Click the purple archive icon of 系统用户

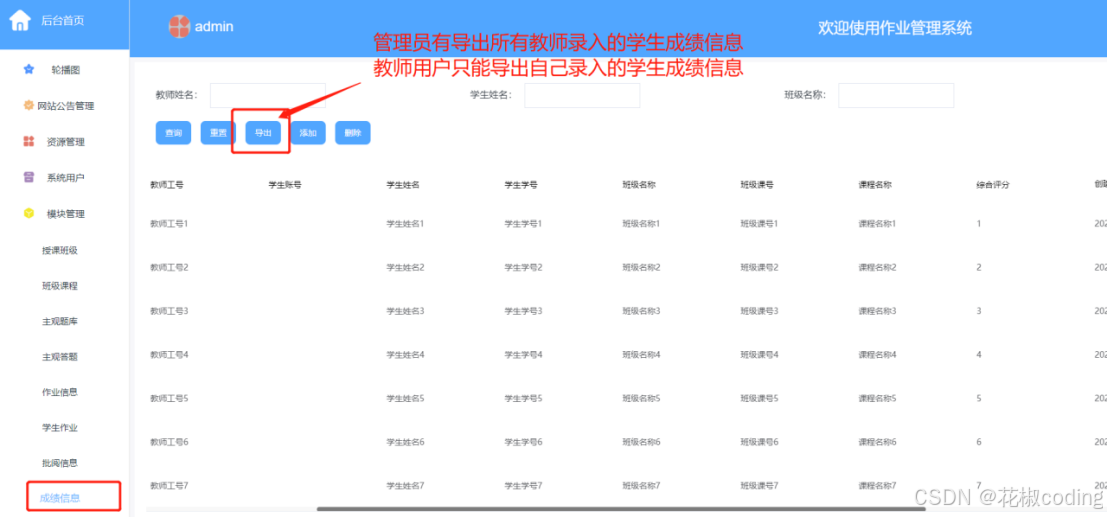coord(29,177)
